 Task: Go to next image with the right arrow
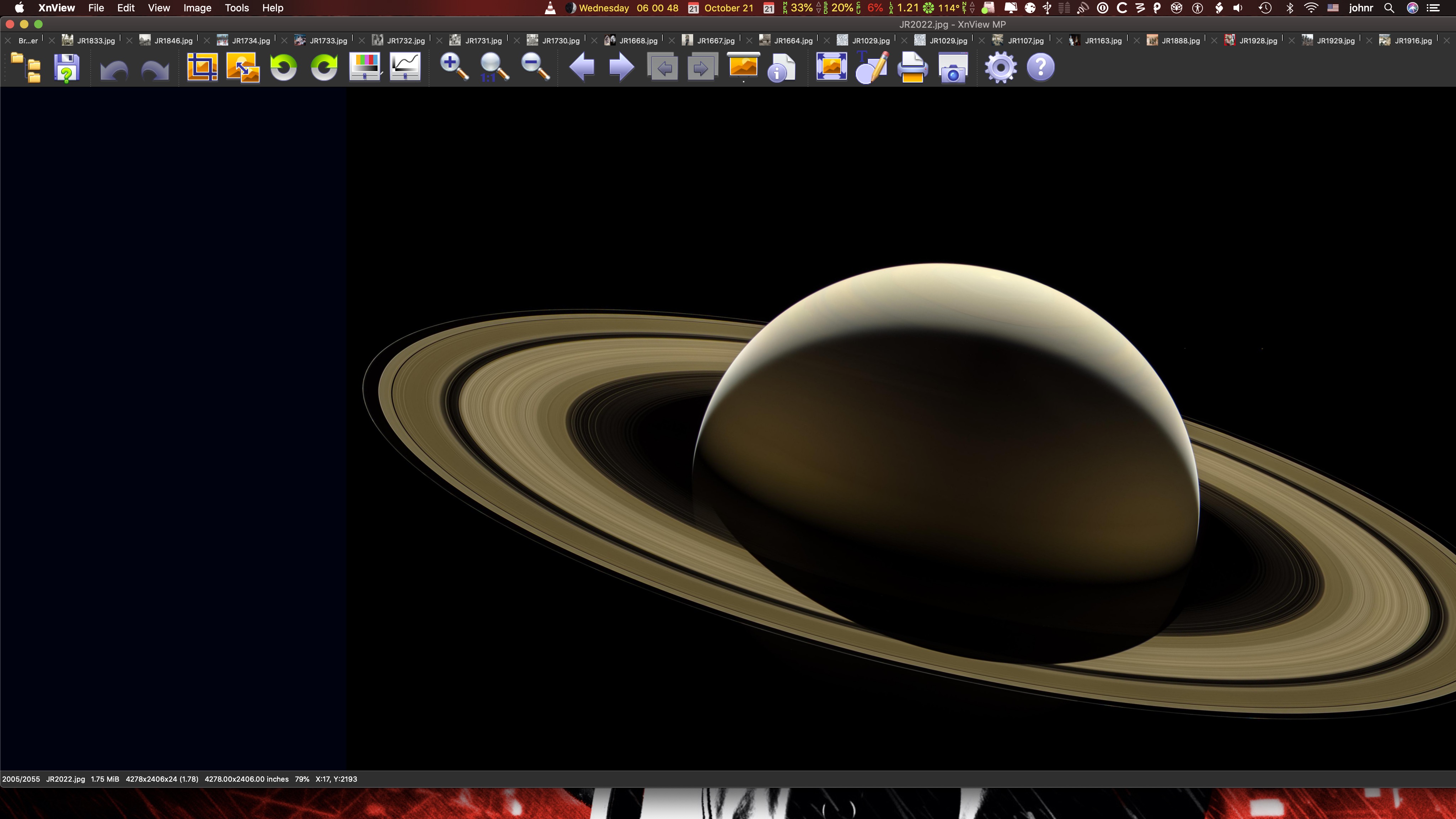pyautogui.click(x=621, y=67)
